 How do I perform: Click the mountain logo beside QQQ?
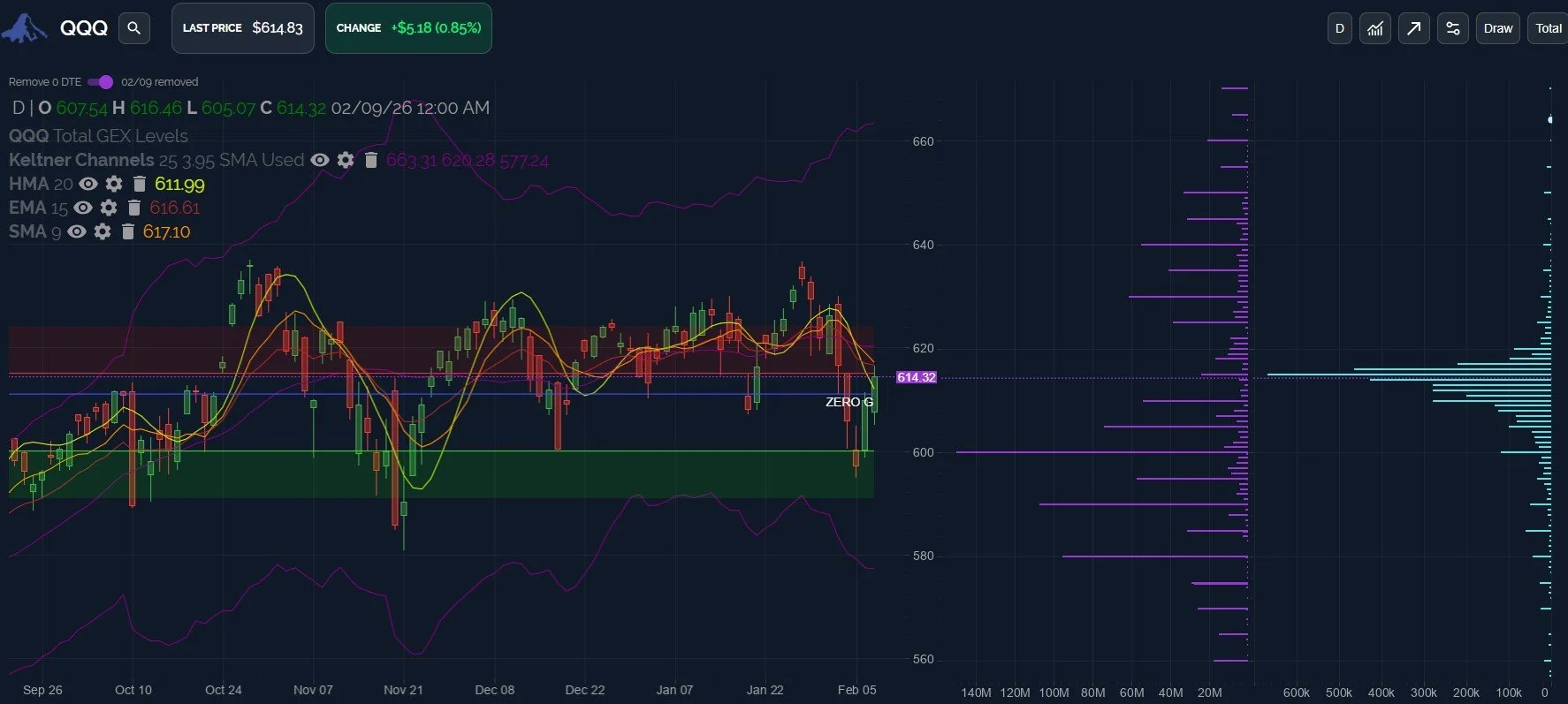24,28
